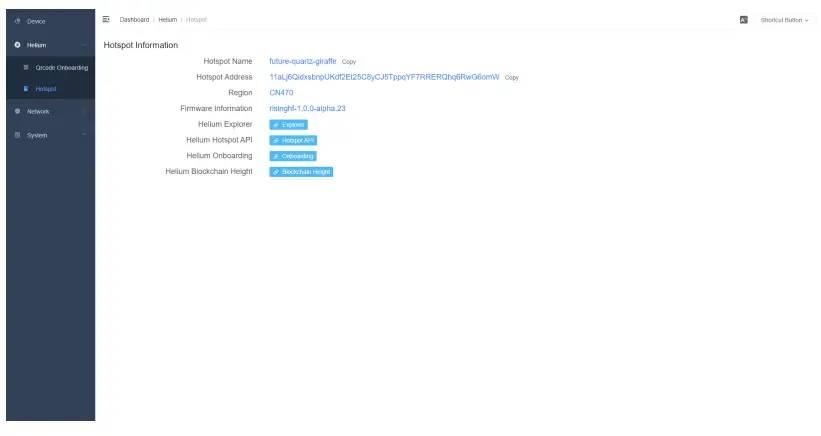This screenshot has width=821, height=436.
Task: Click the future-quartz-giraffe hotspot name
Action: 303,61
